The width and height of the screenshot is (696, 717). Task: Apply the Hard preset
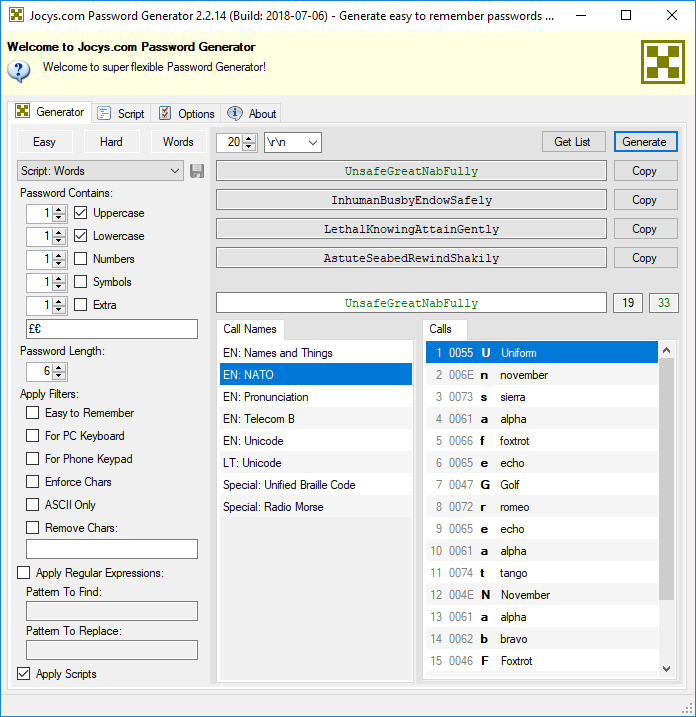click(x=111, y=142)
